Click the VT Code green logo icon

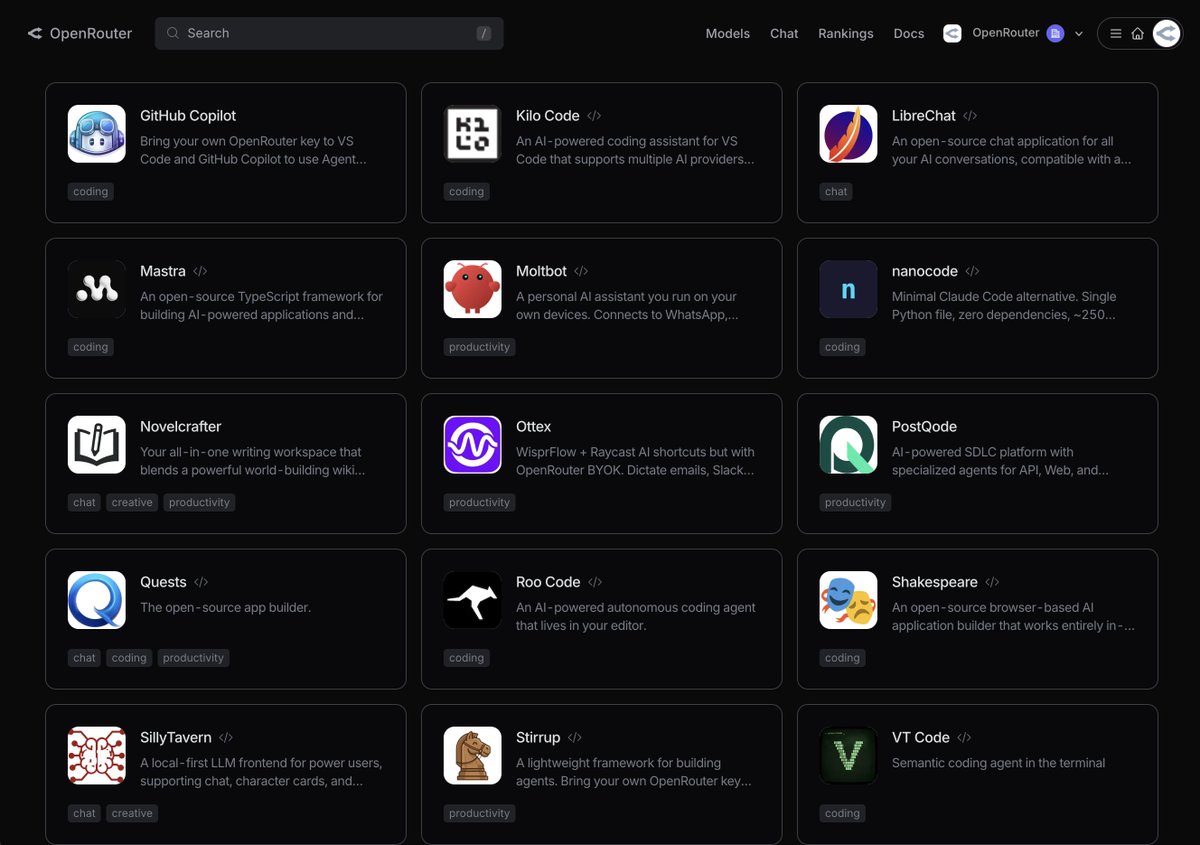point(848,755)
